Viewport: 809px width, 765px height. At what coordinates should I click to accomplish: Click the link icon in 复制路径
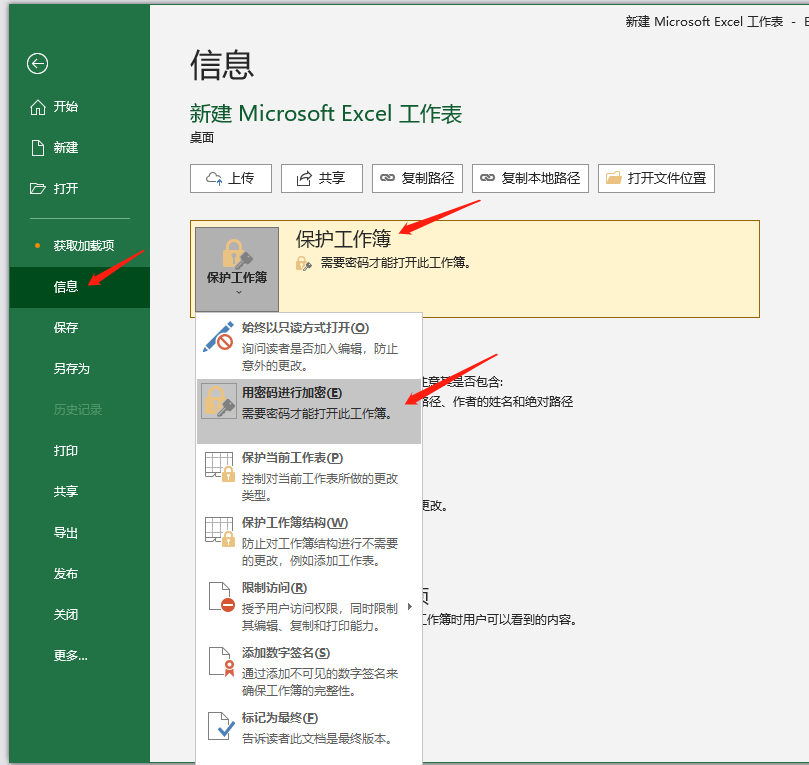387,178
